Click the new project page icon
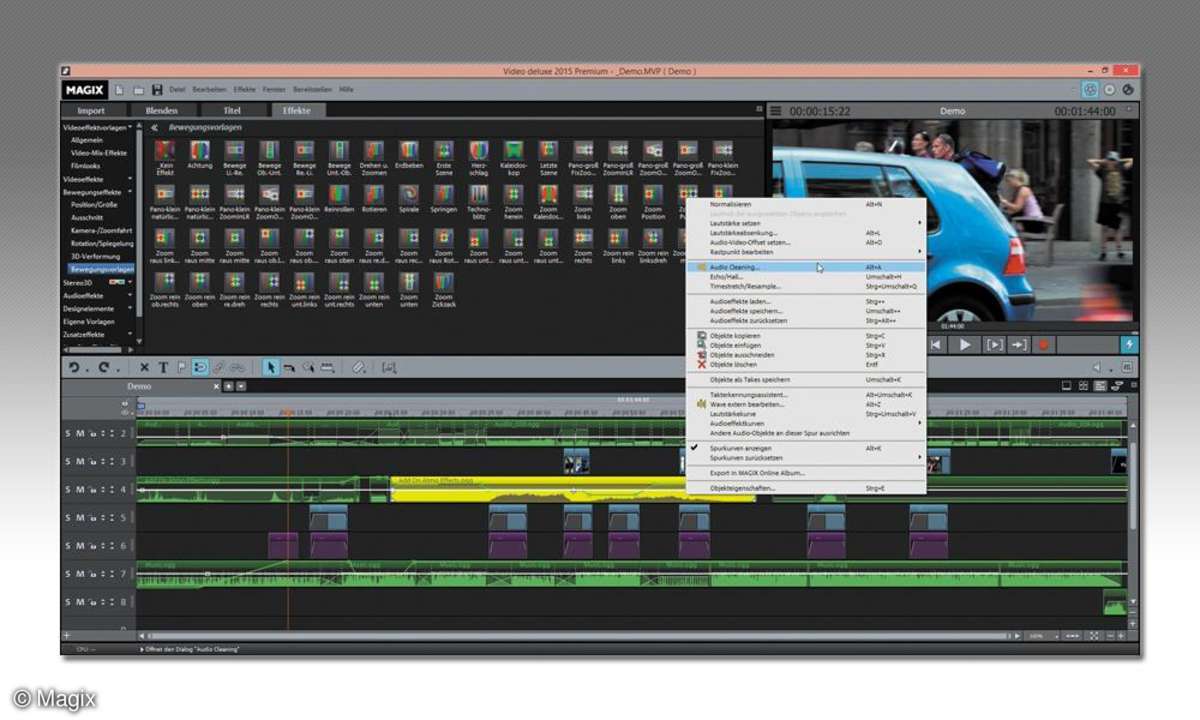Image resolution: width=1200 pixels, height=720 pixels. (x=120, y=89)
